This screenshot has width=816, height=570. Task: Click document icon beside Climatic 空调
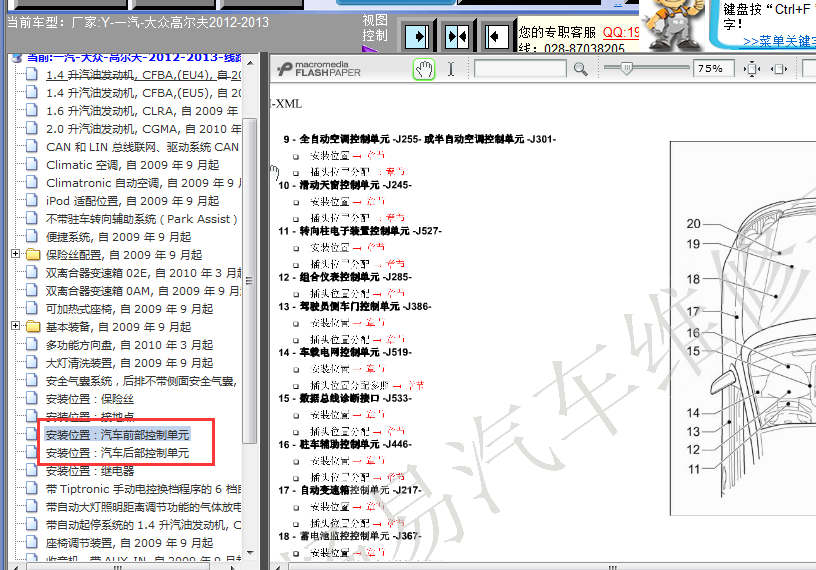click(32, 164)
